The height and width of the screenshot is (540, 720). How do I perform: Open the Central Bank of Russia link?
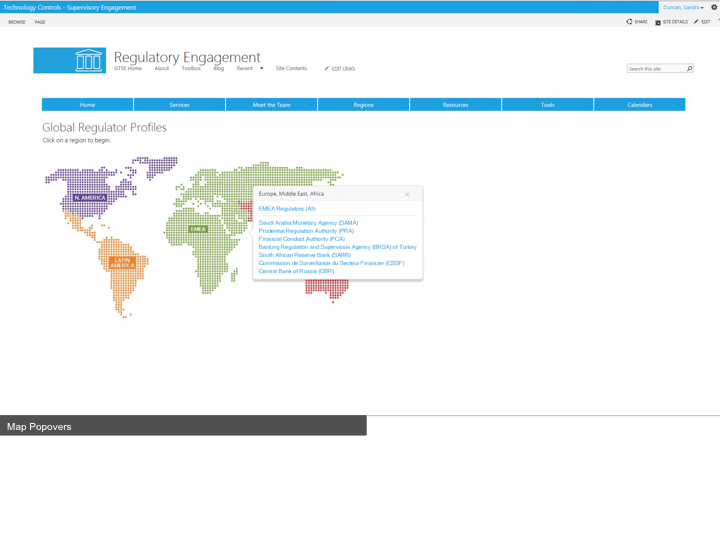pyautogui.click(x=296, y=271)
